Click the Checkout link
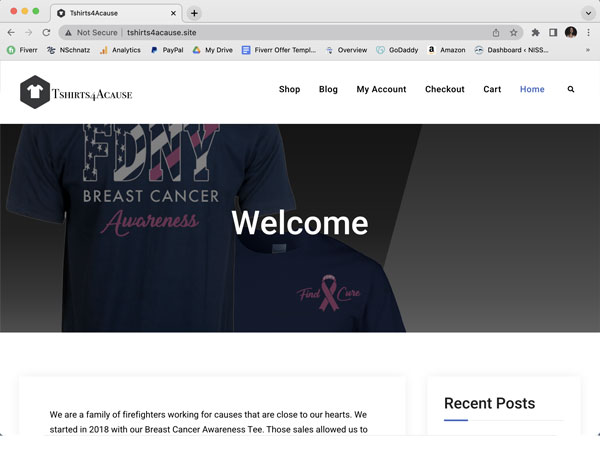Screen dimensions: 600x450 tap(444, 89)
